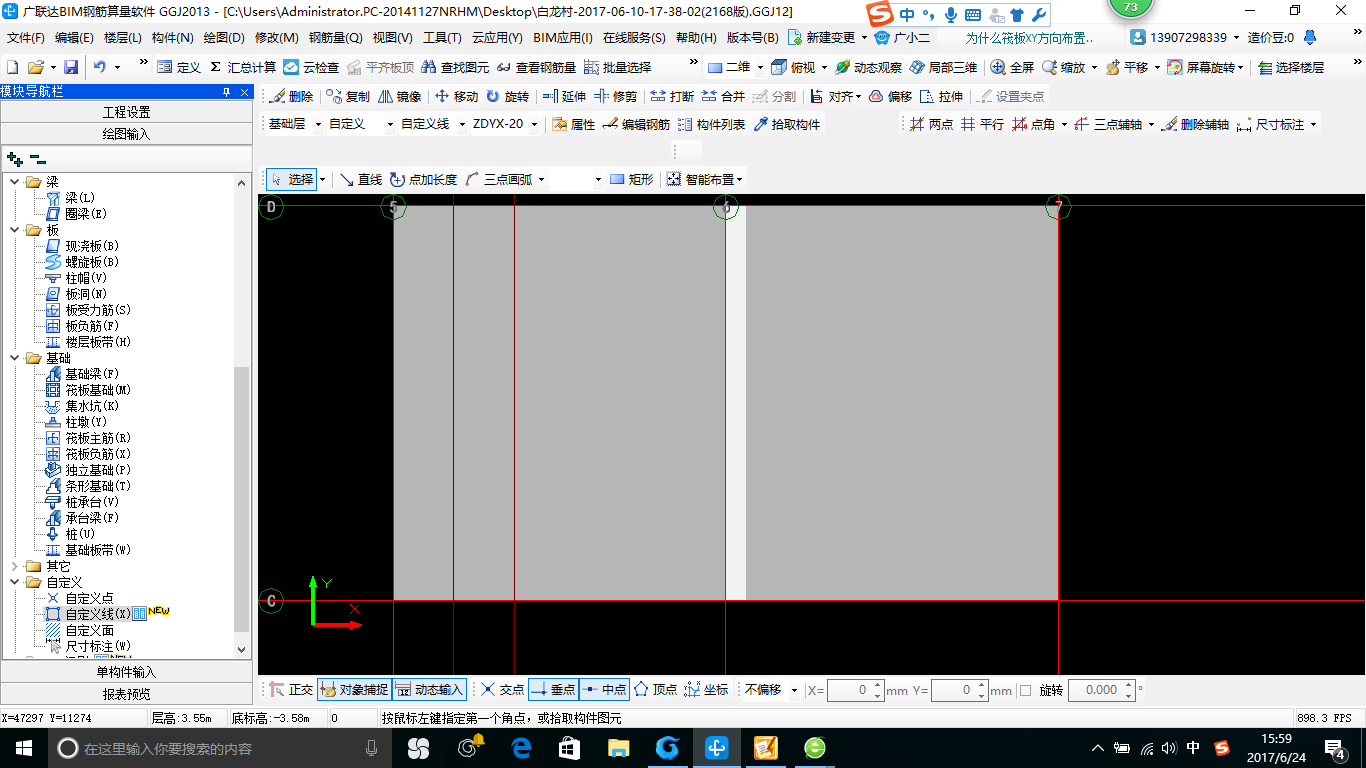This screenshot has height=768, width=1366.
Task: Open BIM应用(I) menu
Action: [x=563, y=38]
